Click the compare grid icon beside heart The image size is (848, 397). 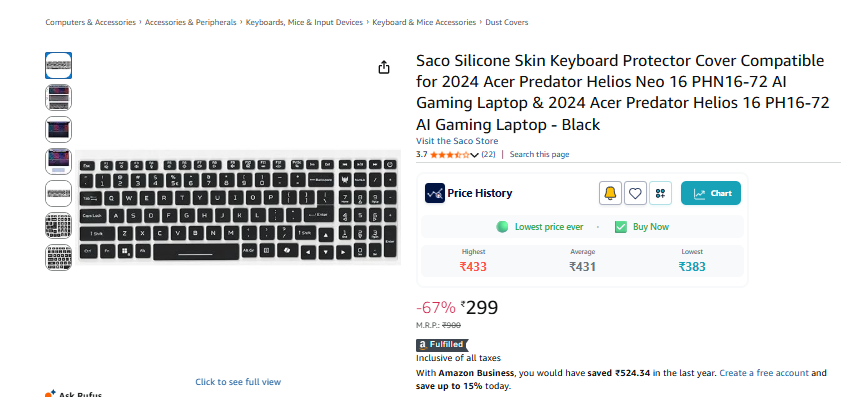tap(660, 193)
